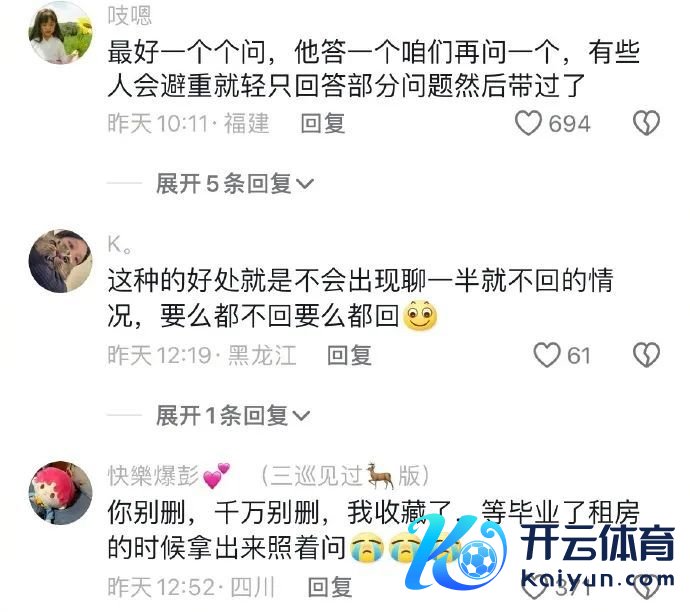Open 快樂爆彭's avatar picture
The width and height of the screenshot is (690, 612).
click(x=61, y=493)
